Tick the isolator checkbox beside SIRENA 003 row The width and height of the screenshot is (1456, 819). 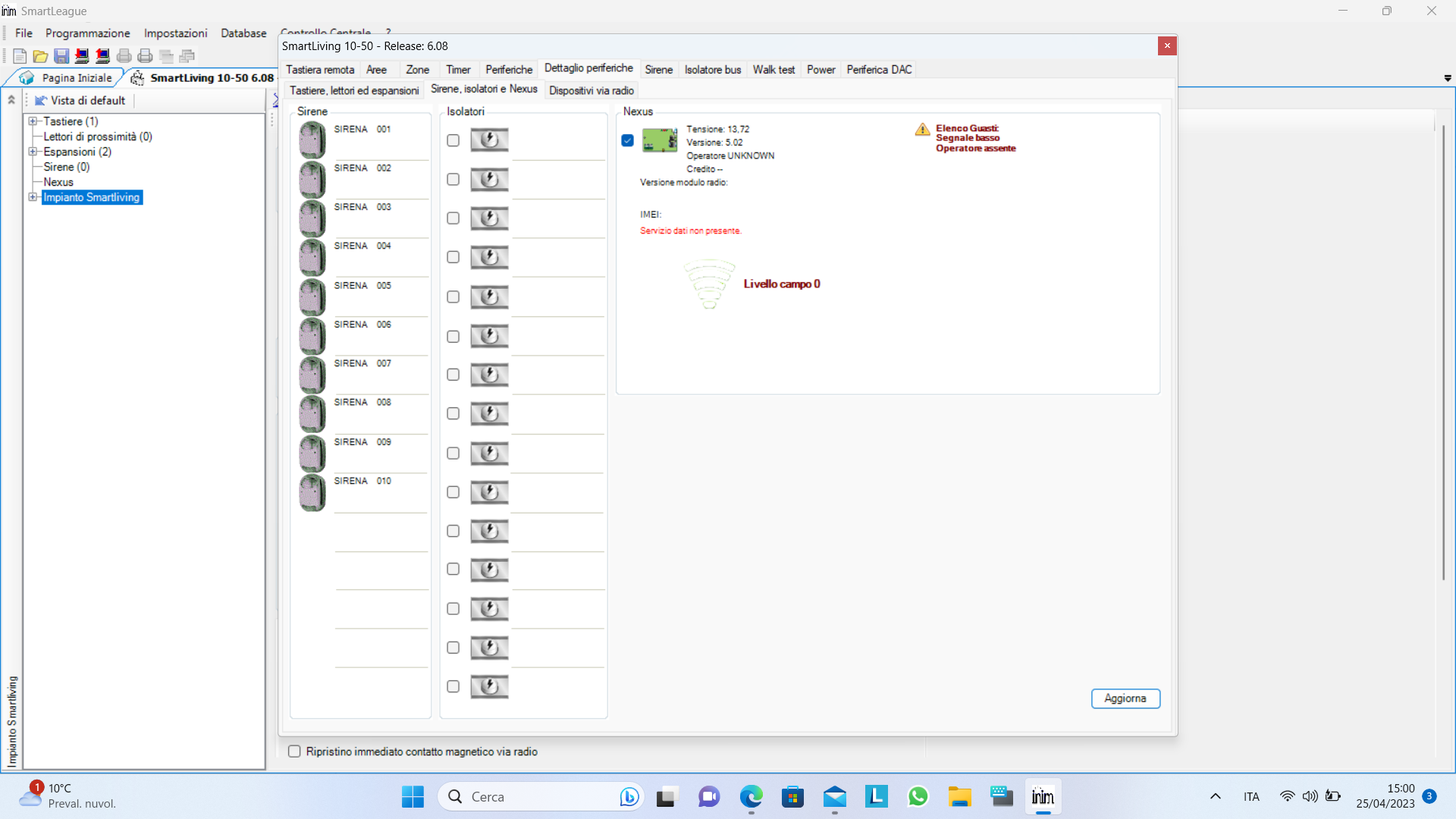[x=453, y=218]
